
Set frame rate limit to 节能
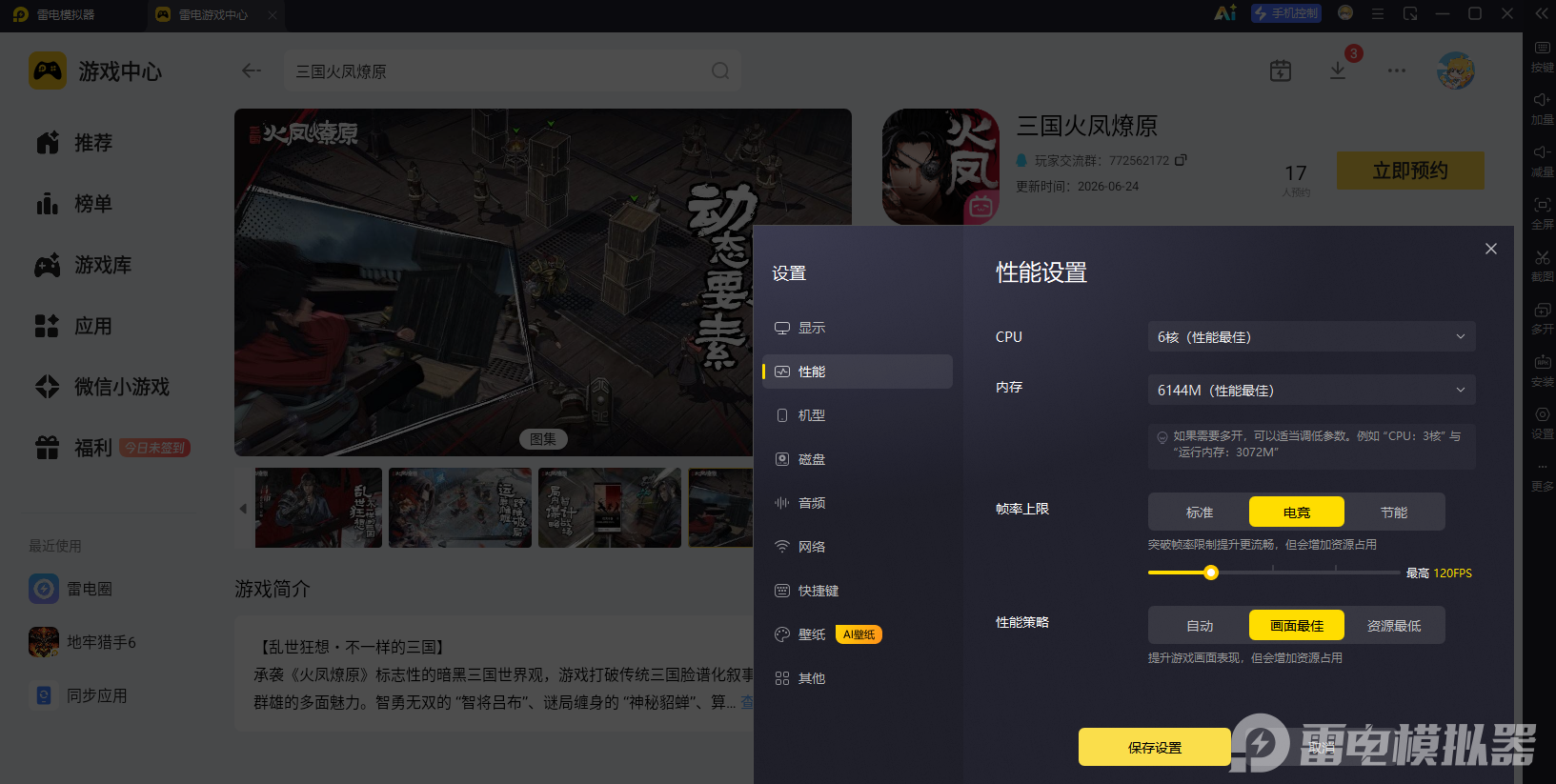point(1394,512)
